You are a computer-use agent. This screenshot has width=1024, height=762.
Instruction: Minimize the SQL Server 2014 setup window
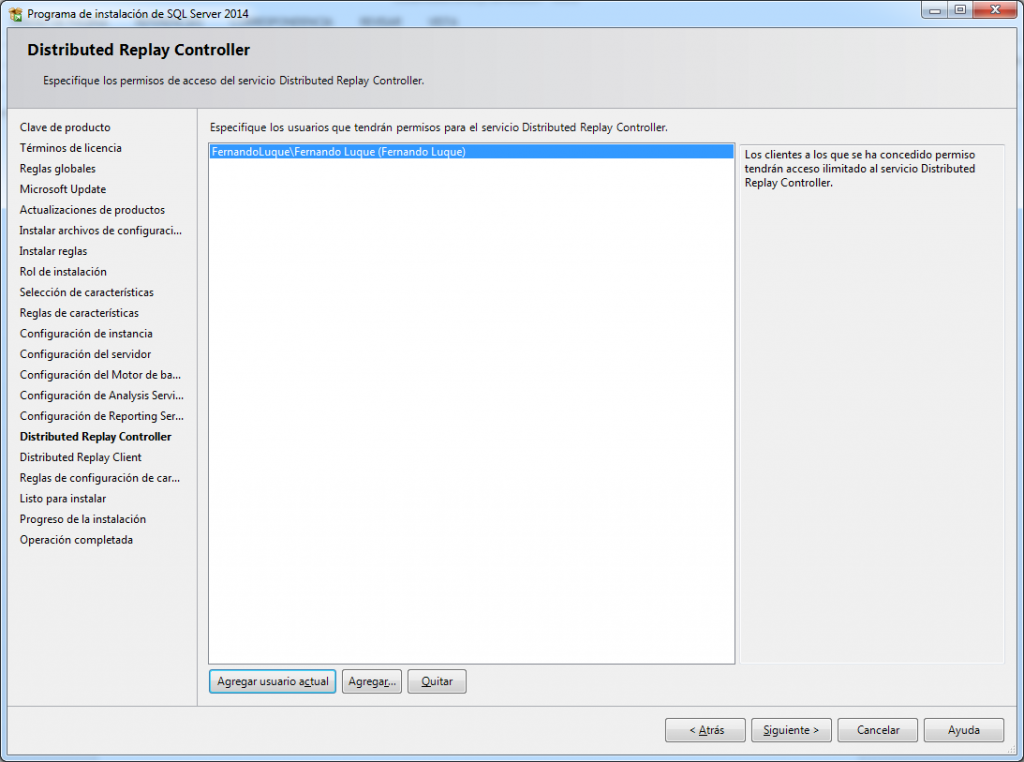tap(935, 10)
